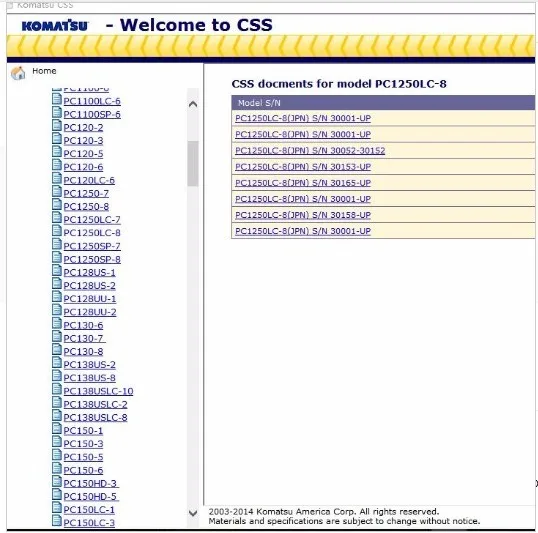Screen dimensions: 538x533
Task: Click document icon beside PC128UU-2
Action: (x=57, y=310)
